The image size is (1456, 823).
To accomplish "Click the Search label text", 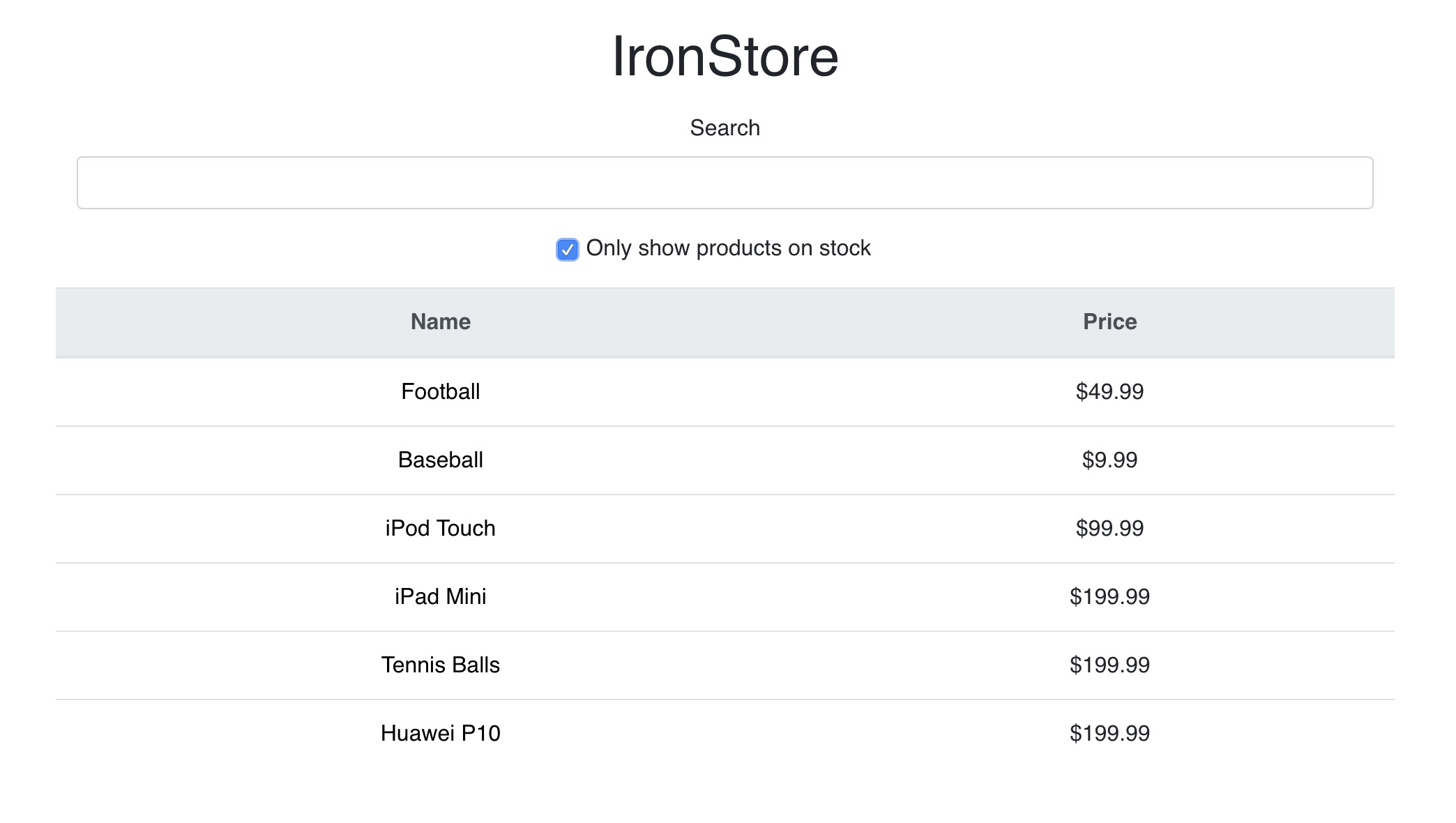I will (x=725, y=128).
